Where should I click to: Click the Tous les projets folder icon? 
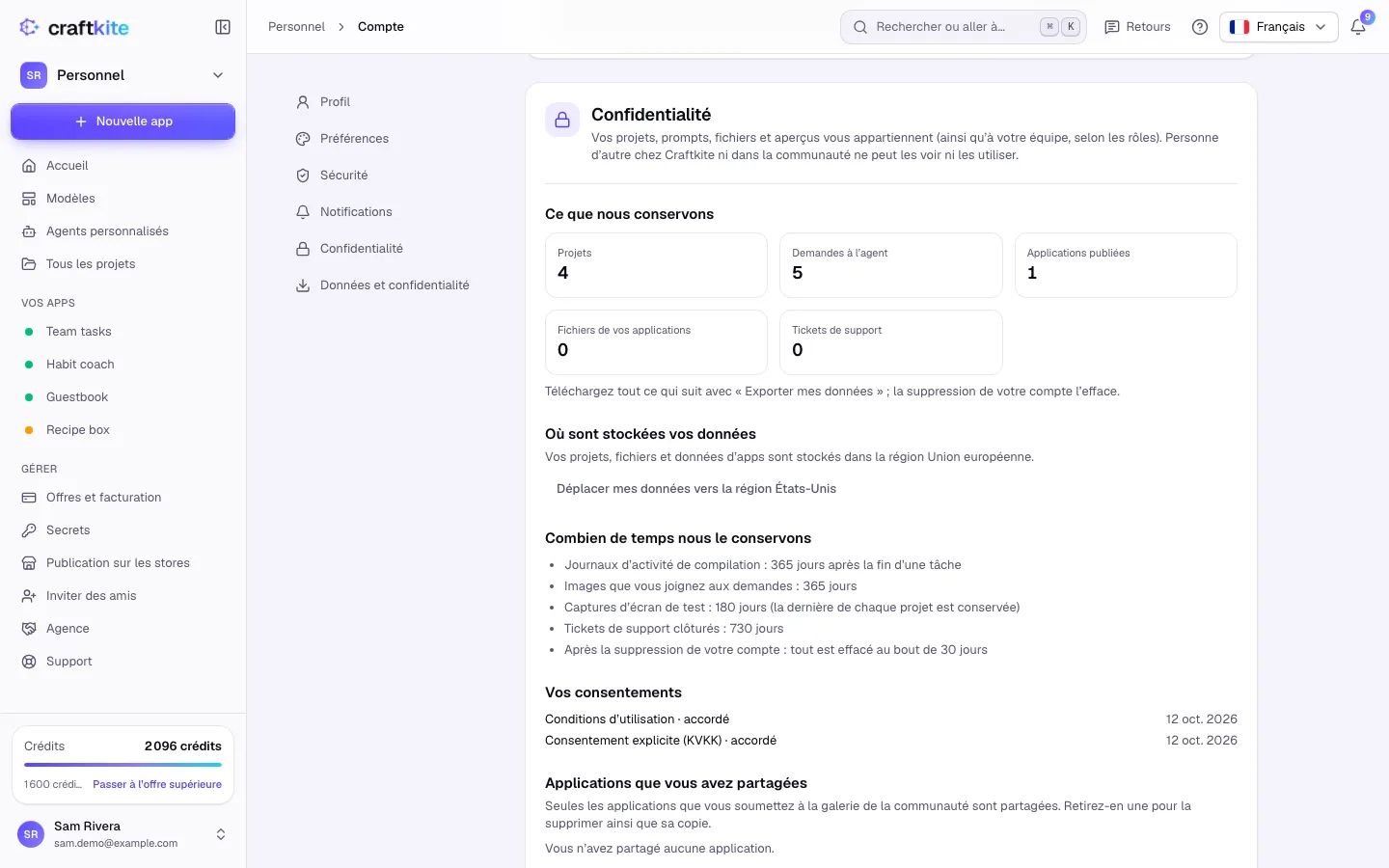[x=29, y=264]
